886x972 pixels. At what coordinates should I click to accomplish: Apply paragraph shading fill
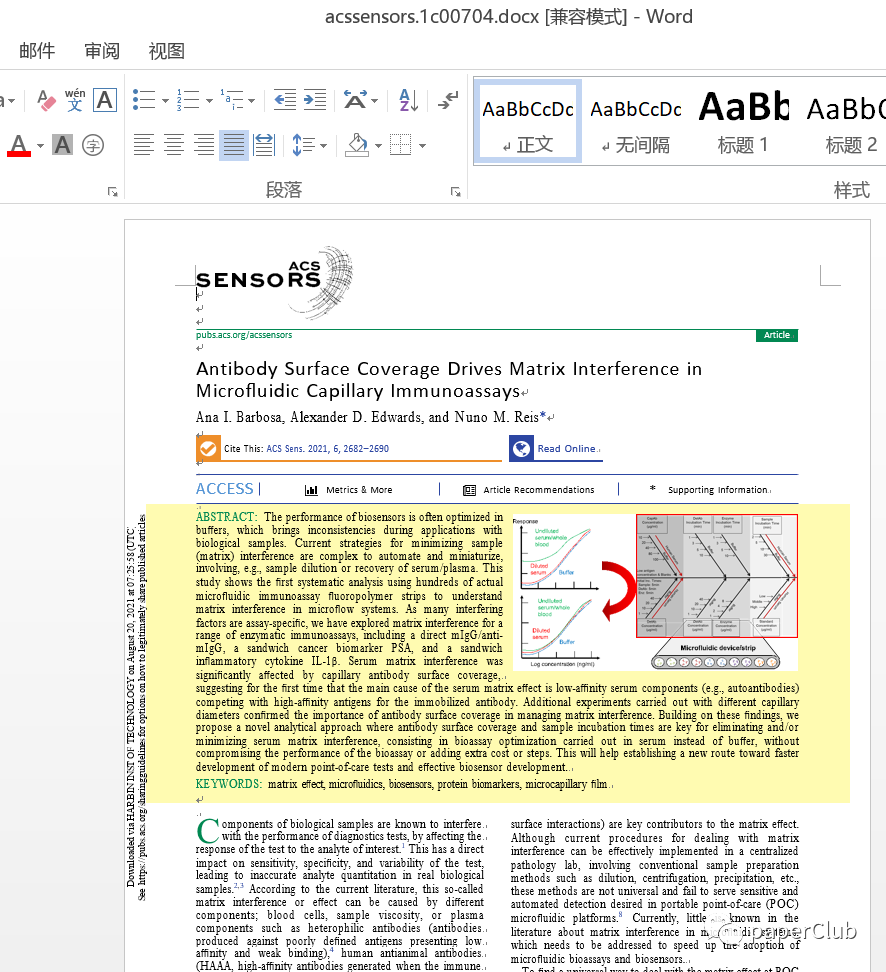[x=357, y=146]
